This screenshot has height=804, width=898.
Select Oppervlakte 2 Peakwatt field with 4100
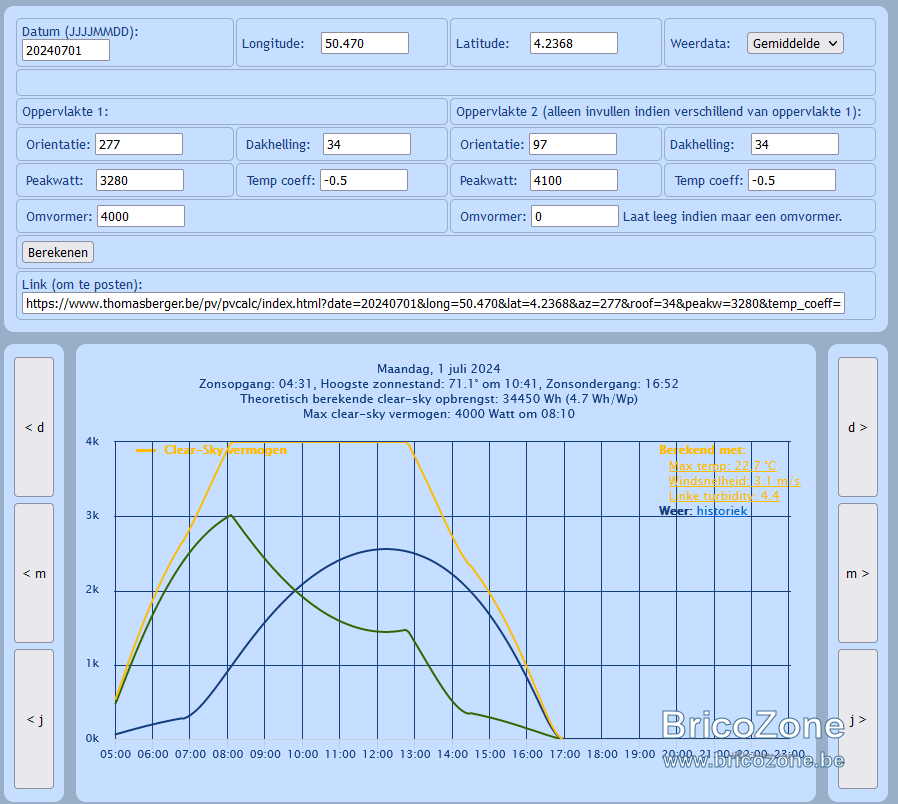pos(574,180)
